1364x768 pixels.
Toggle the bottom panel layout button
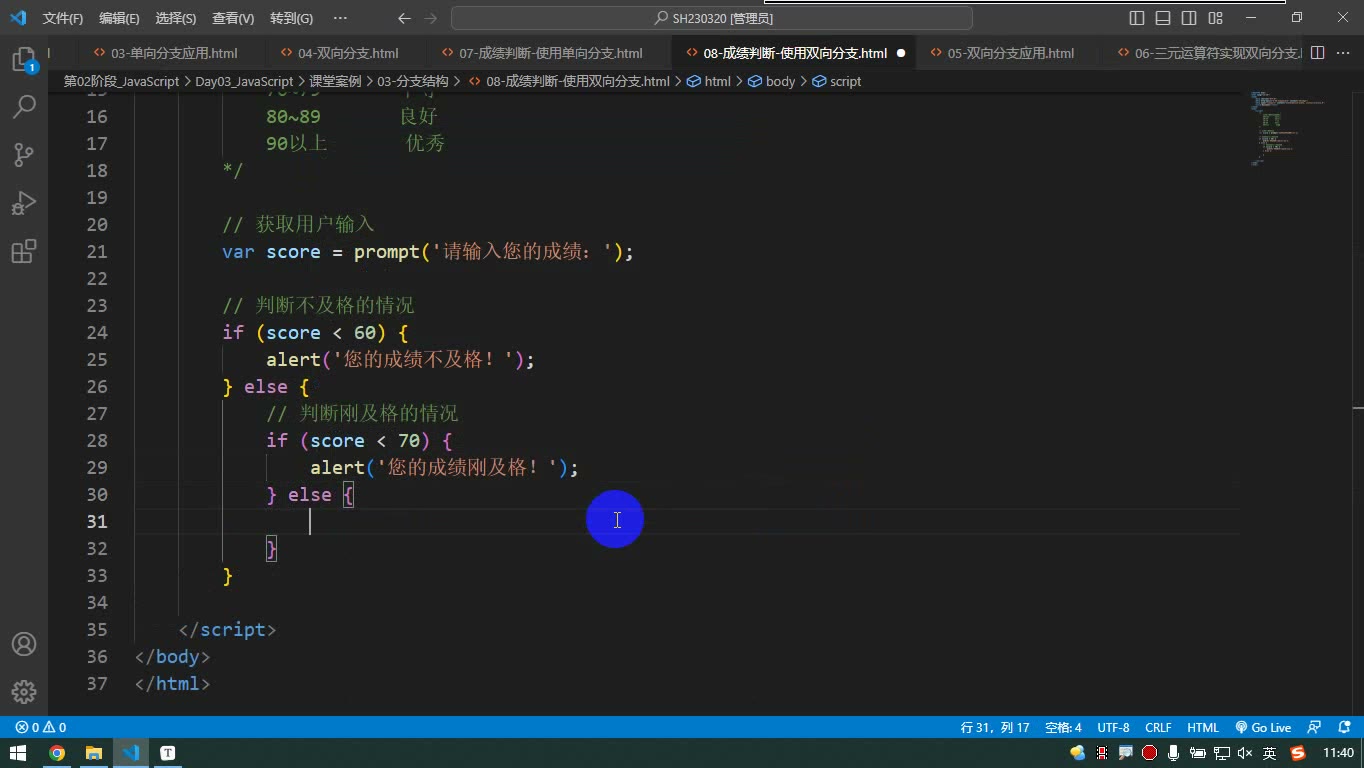tap(1163, 18)
